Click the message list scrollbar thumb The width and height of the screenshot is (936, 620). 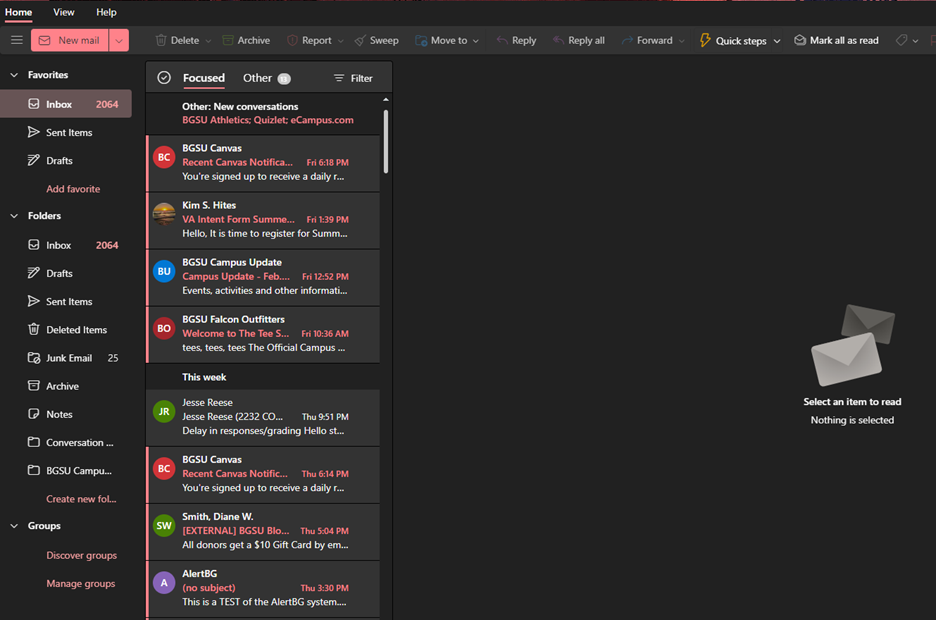[x=386, y=141]
